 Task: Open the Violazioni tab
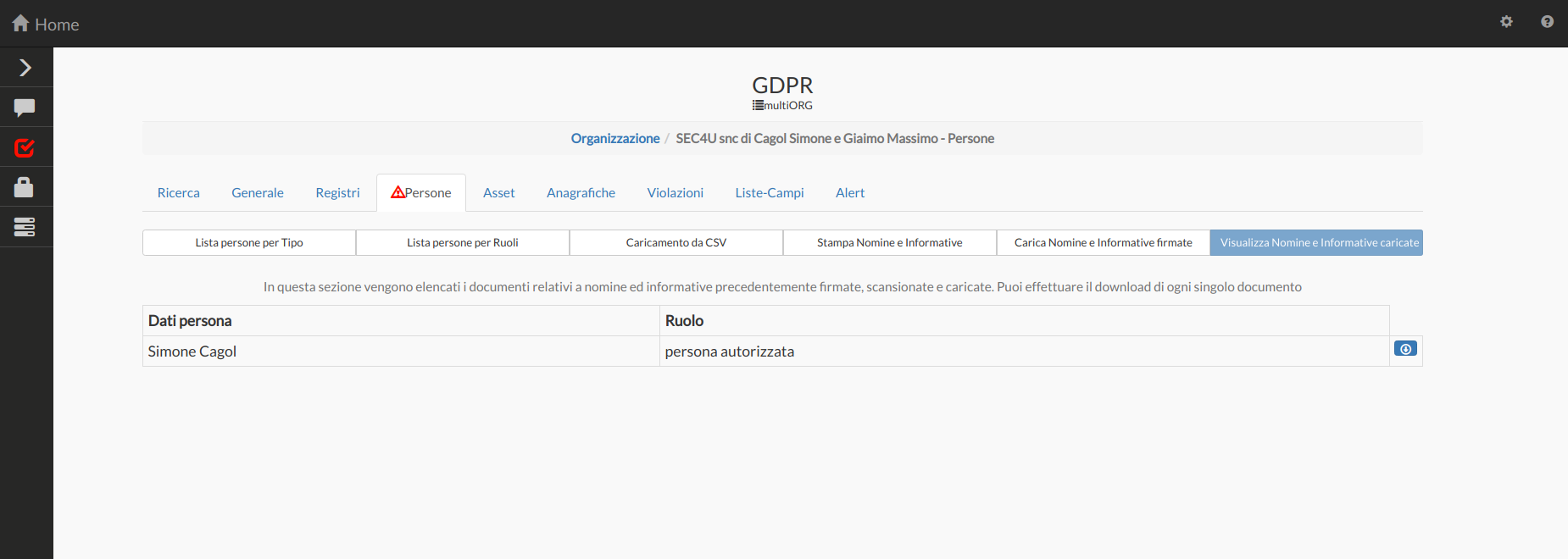[675, 193]
